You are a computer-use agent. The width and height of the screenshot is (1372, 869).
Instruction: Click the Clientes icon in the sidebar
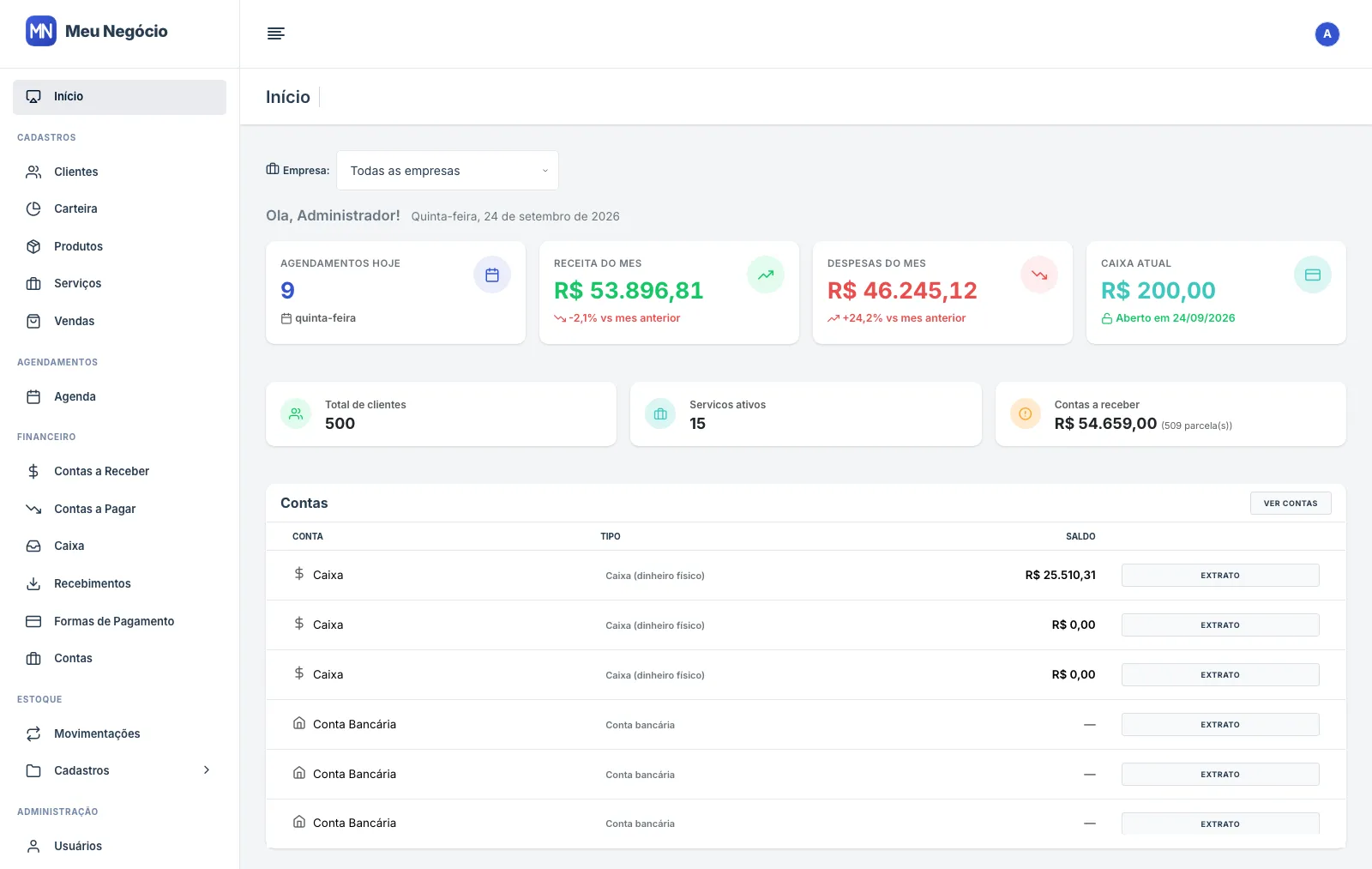pos(33,172)
